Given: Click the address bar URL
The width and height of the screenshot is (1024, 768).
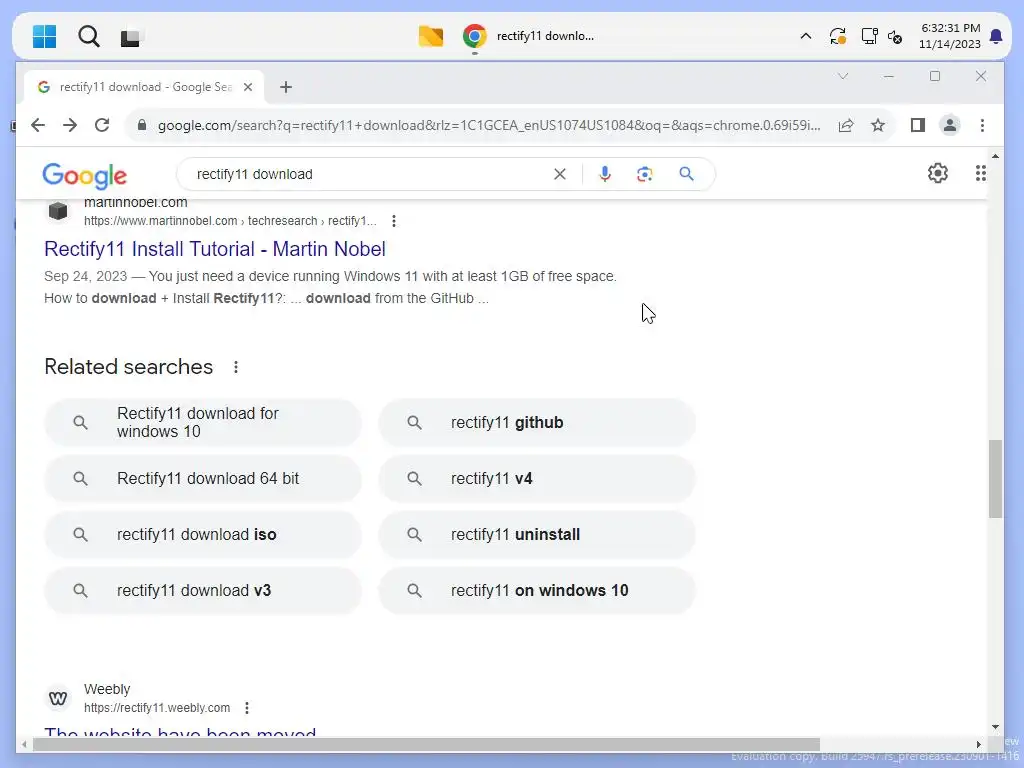Looking at the screenshot, I should click(488, 125).
